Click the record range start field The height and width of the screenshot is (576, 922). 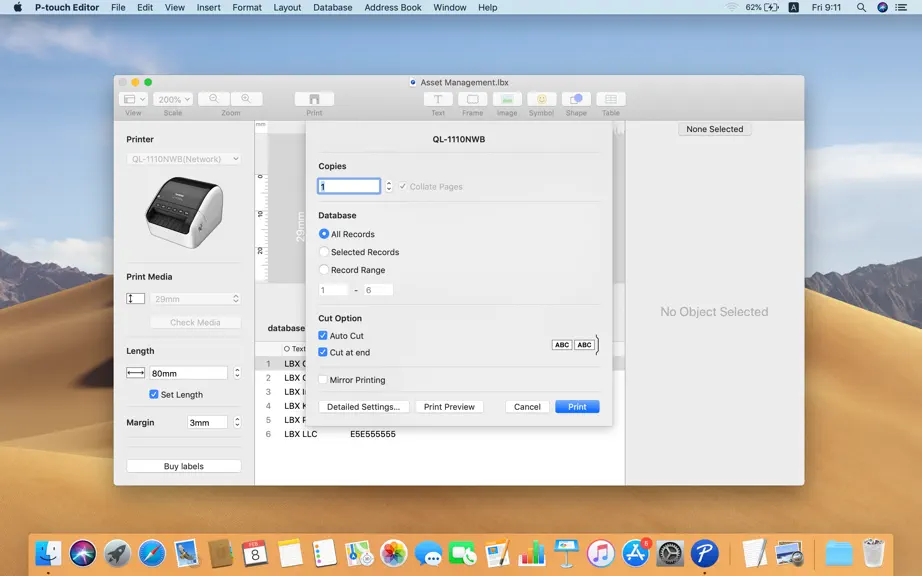tap(333, 290)
